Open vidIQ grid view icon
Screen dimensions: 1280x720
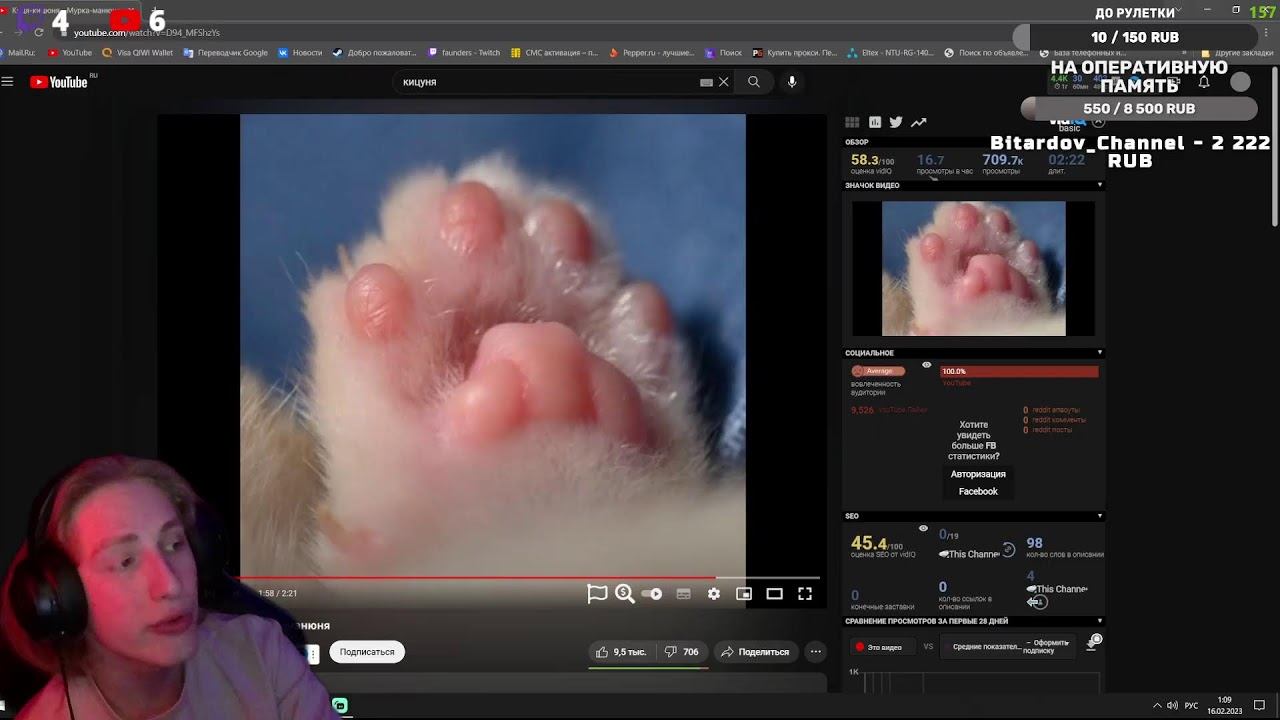click(x=852, y=122)
